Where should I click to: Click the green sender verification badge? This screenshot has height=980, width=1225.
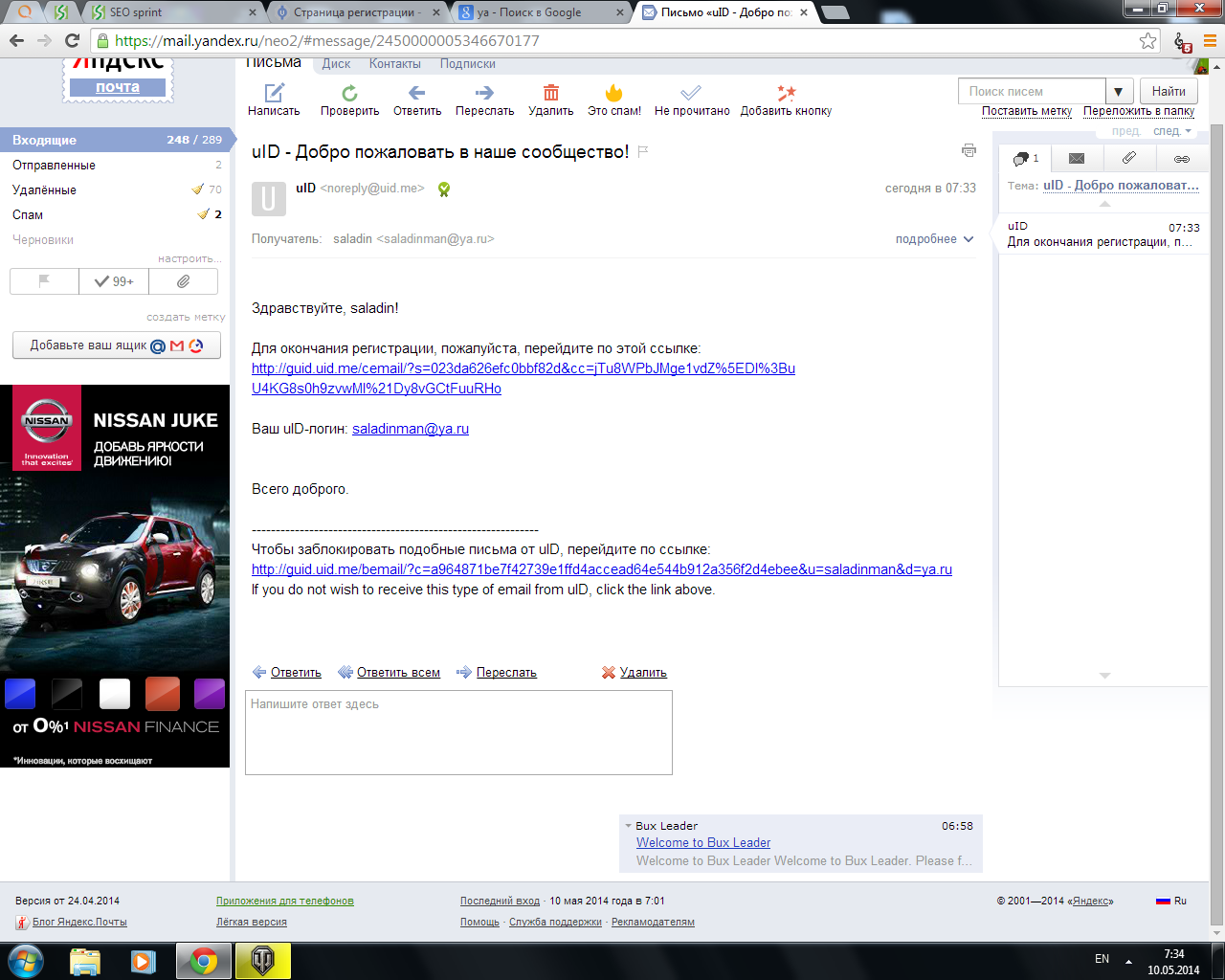coord(444,189)
